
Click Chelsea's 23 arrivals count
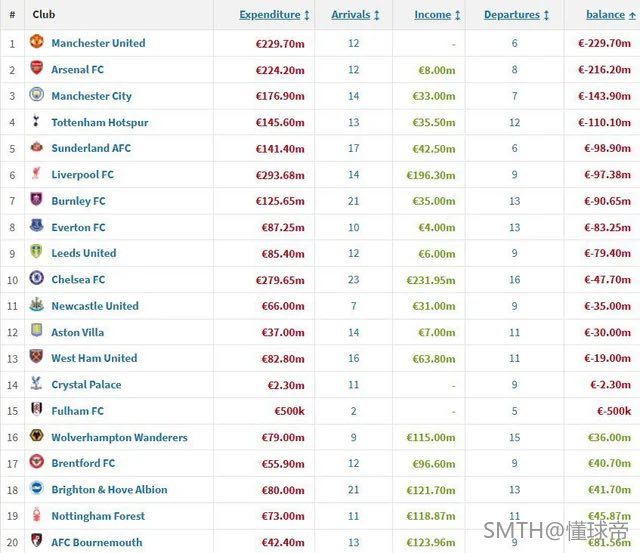click(353, 280)
